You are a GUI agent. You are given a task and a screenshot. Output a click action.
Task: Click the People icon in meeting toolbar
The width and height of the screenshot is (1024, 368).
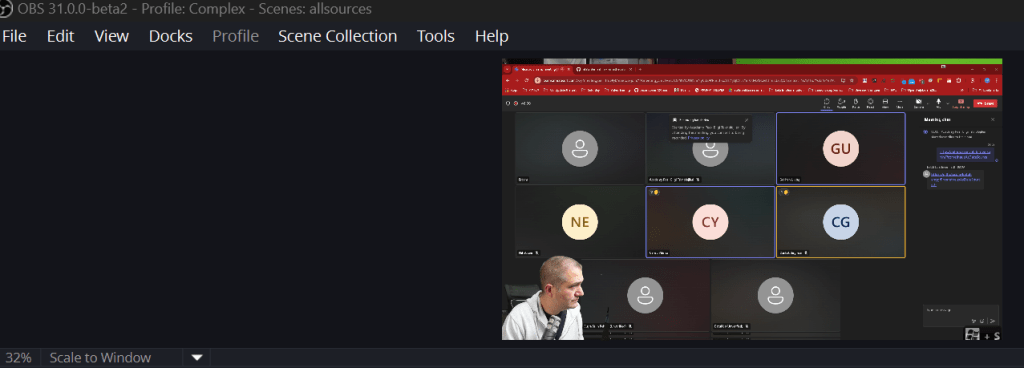point(841,103)
